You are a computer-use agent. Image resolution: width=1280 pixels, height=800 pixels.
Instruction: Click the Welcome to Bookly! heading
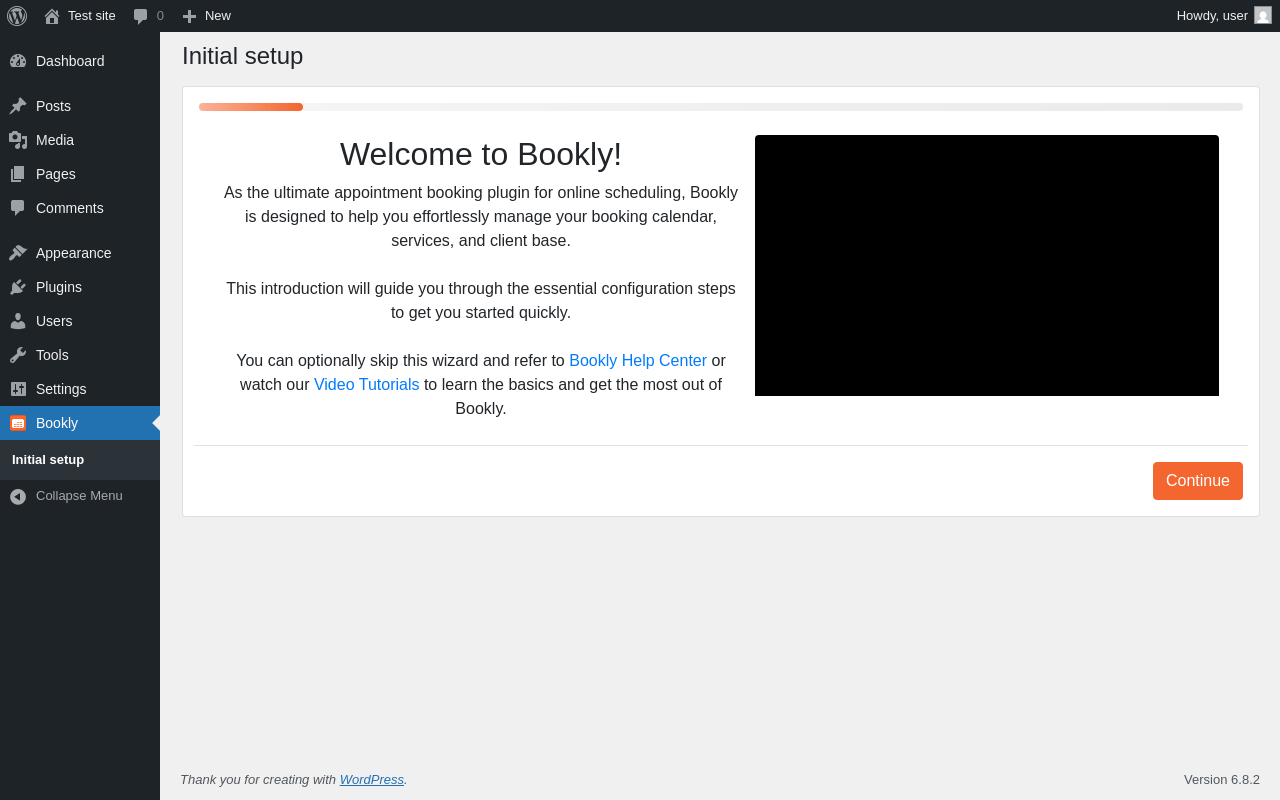pos(481,154)
